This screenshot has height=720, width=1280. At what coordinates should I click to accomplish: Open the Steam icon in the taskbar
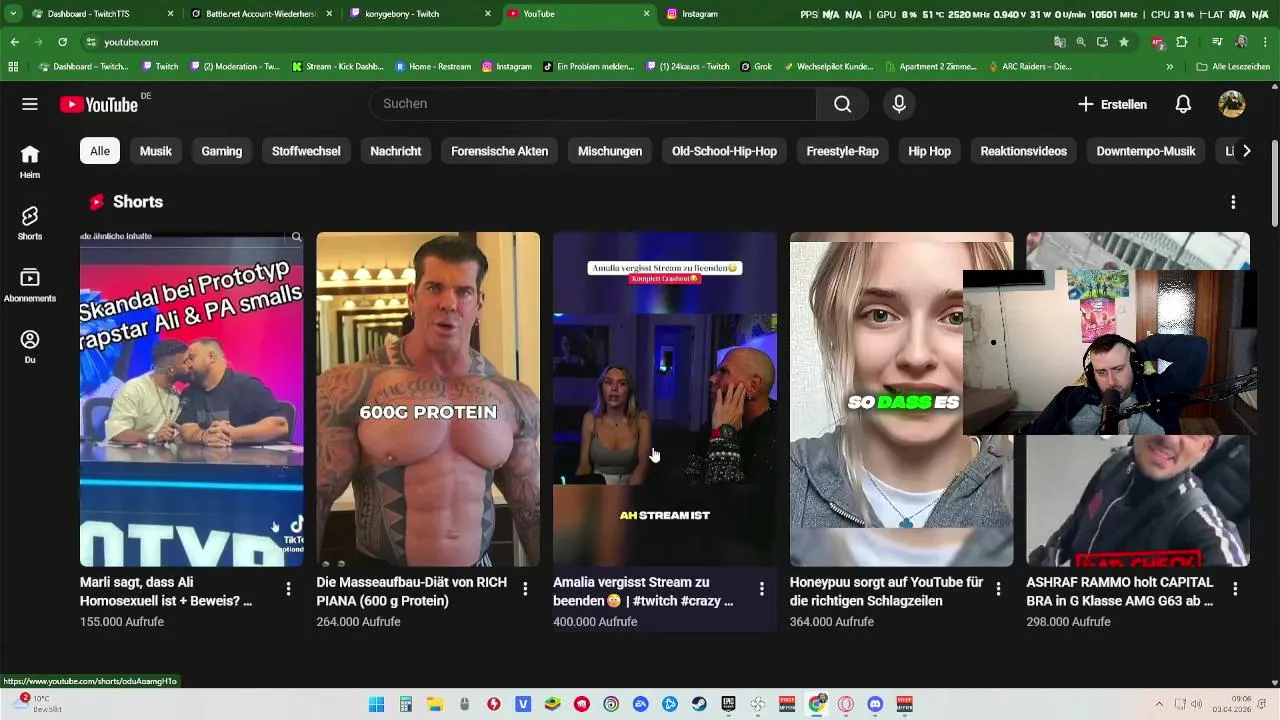(x=699, y=704)
